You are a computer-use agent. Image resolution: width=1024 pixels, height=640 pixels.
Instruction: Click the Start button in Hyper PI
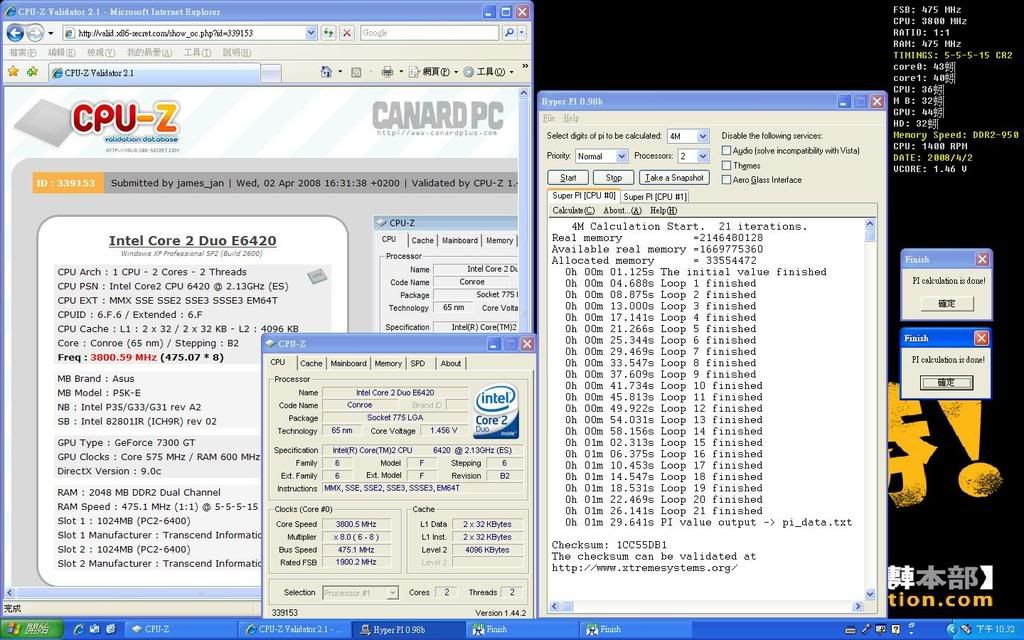(568, 178)
